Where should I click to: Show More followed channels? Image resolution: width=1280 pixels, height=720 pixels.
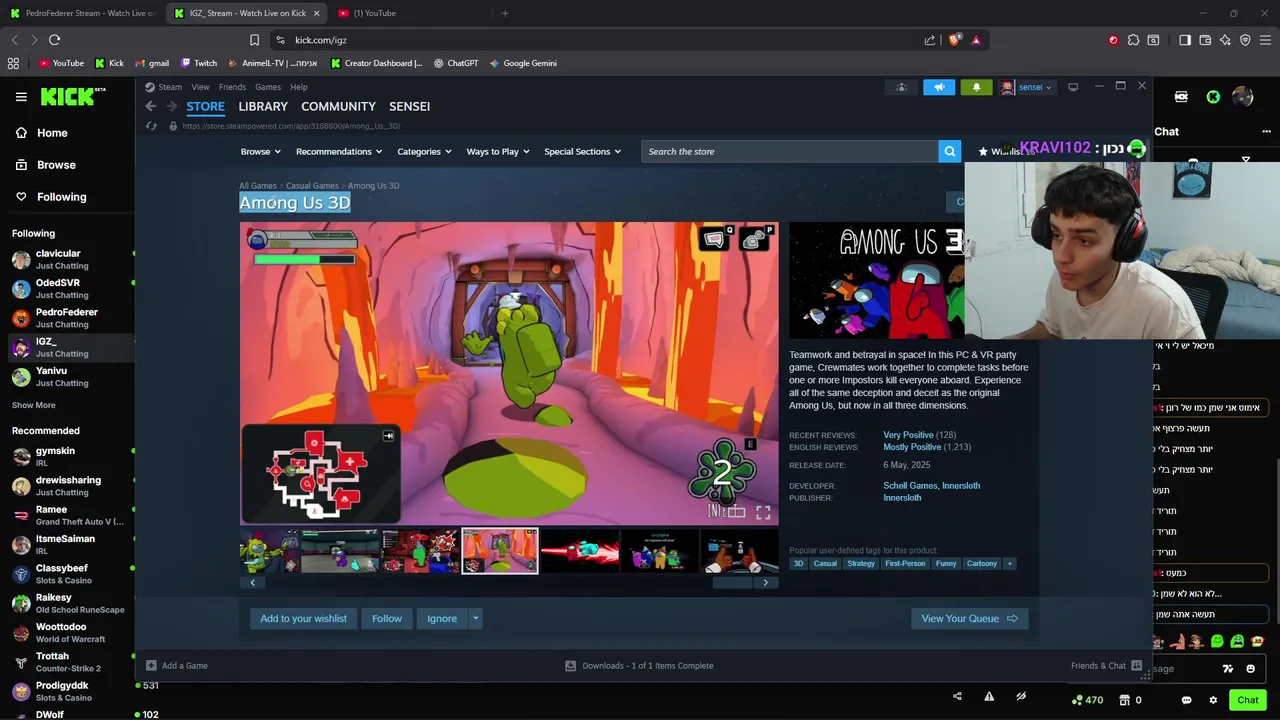[x=34, y=405]
